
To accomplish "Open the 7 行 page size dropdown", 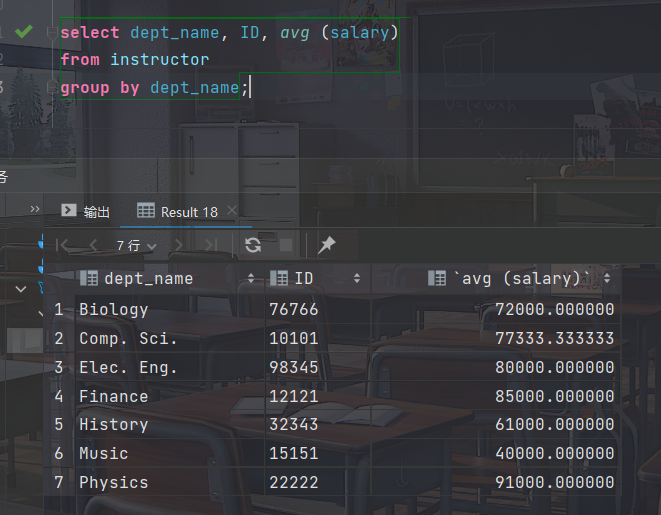I will (x=136, y=245).
